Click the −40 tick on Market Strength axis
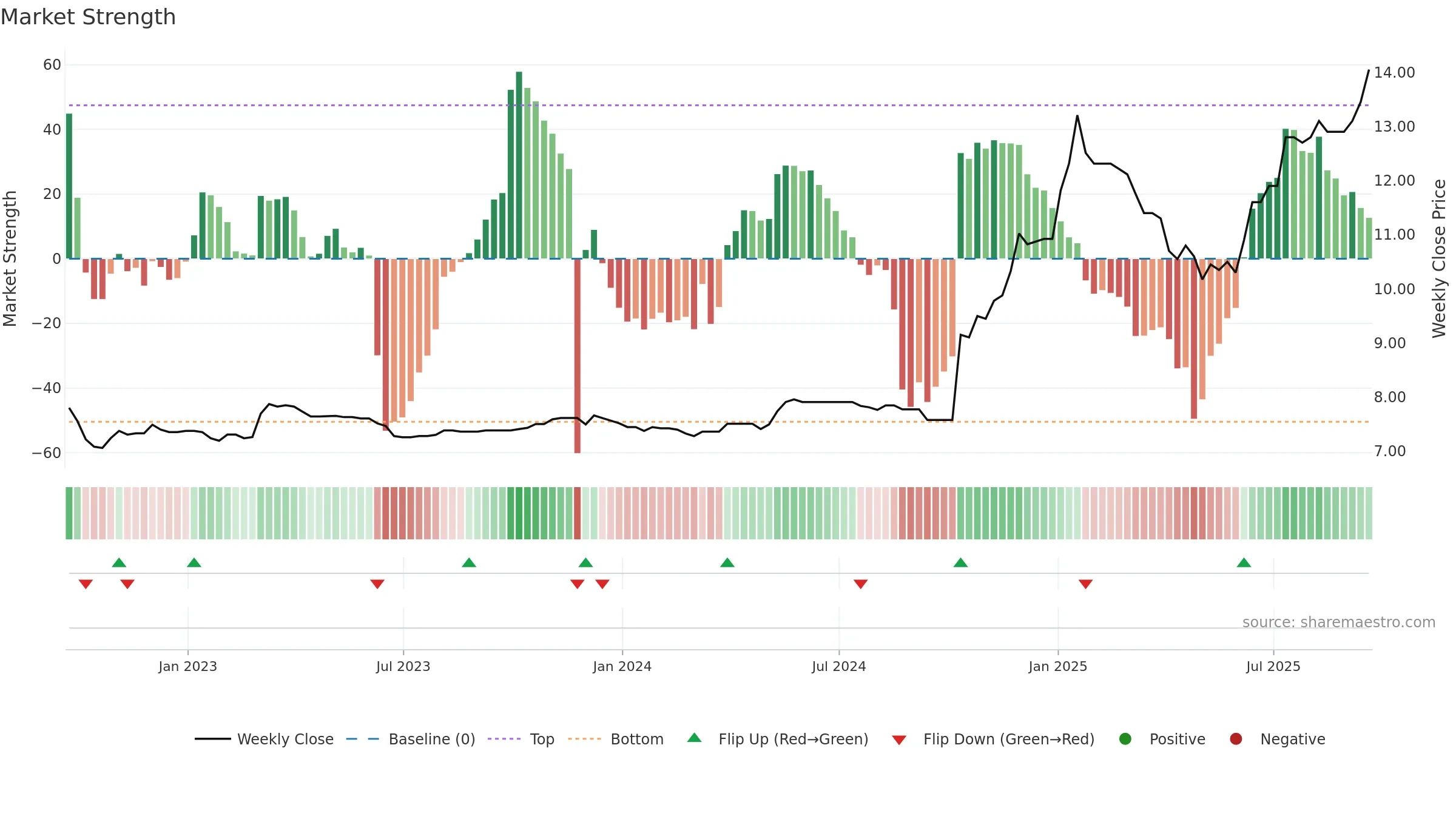The image size is (1456, 819). (x=47, y=388)
